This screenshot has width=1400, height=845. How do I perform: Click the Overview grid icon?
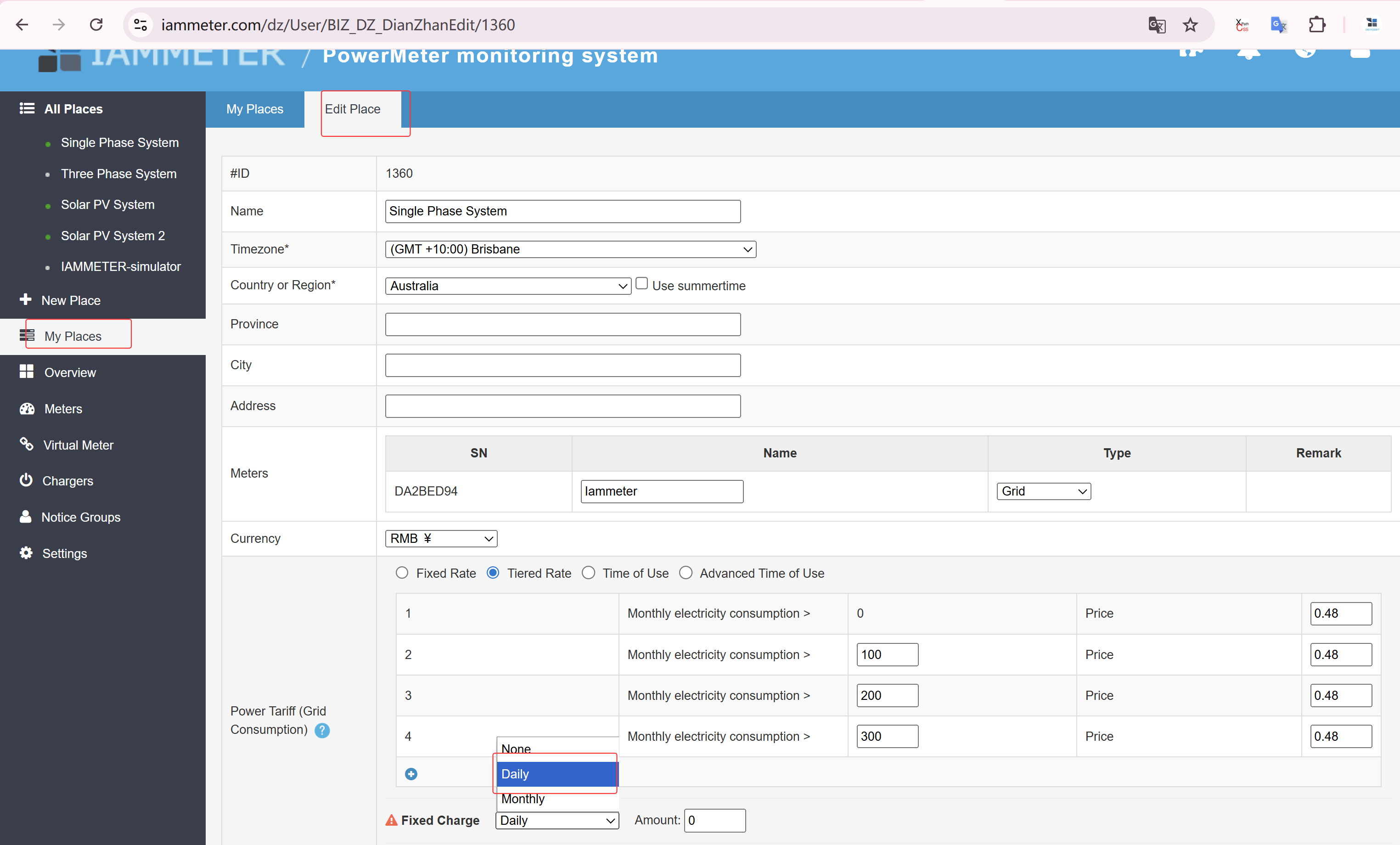(x=26, y=372)
